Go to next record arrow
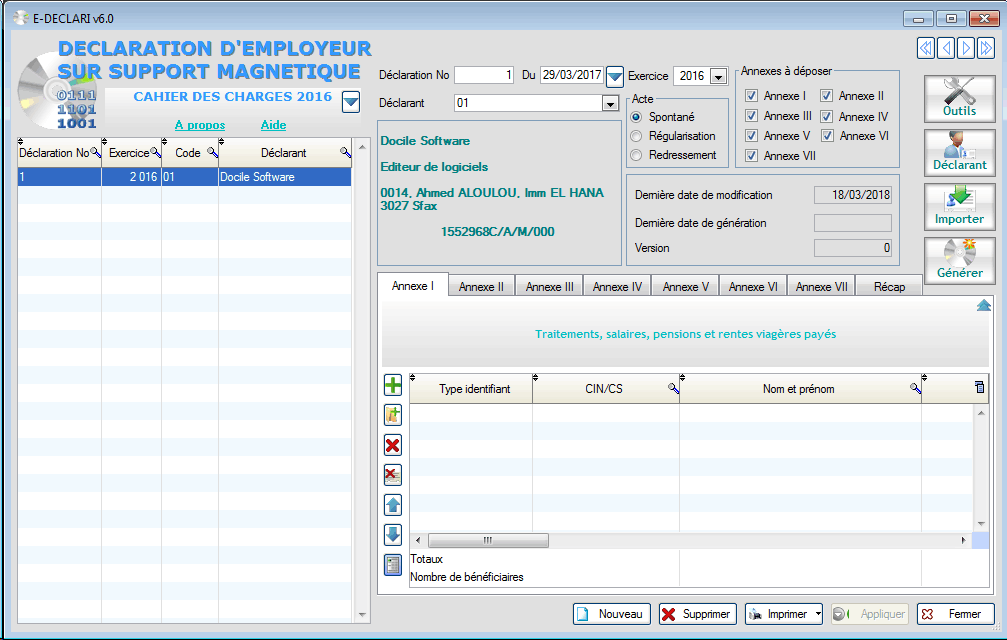1007x640 pixels. pyautogui.click(x=965, y=48)
